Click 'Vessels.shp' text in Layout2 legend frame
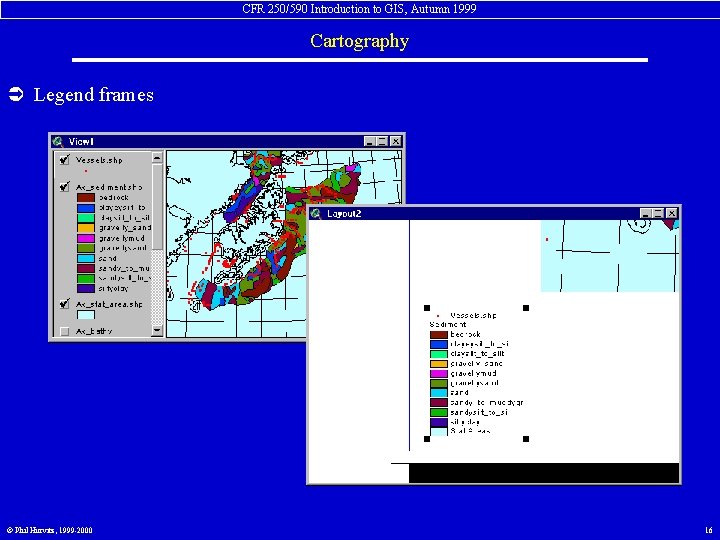The image size is (720, 540). pos(473,315)
